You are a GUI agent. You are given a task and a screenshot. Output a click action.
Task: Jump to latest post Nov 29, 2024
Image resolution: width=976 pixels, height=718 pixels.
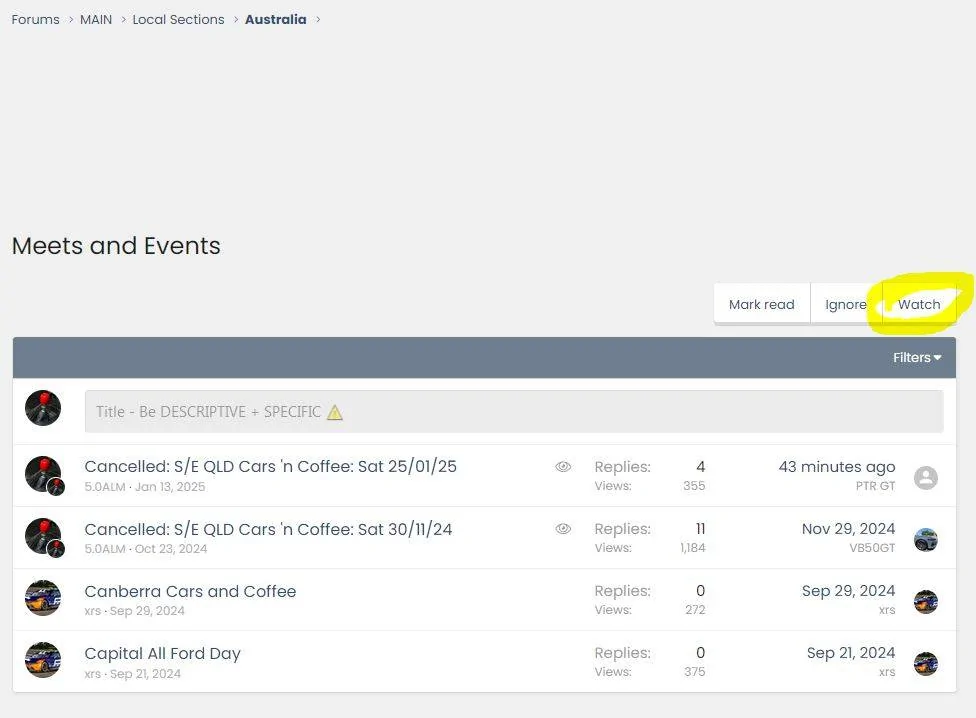[848, 529]
